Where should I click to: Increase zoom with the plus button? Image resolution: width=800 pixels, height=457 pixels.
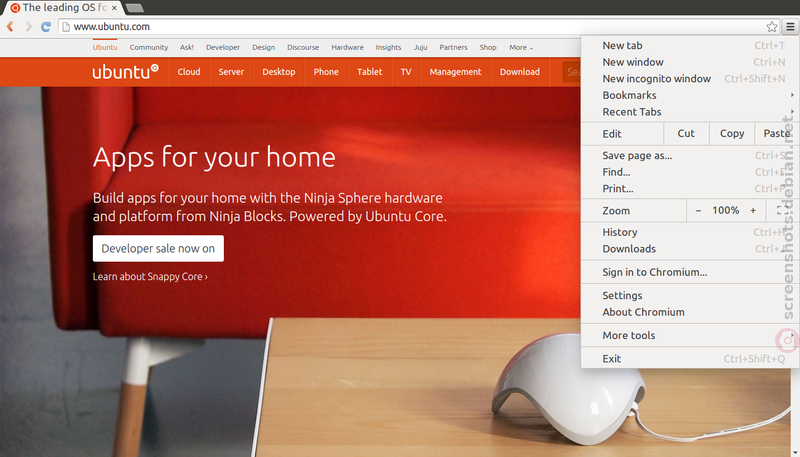[753, 211]
